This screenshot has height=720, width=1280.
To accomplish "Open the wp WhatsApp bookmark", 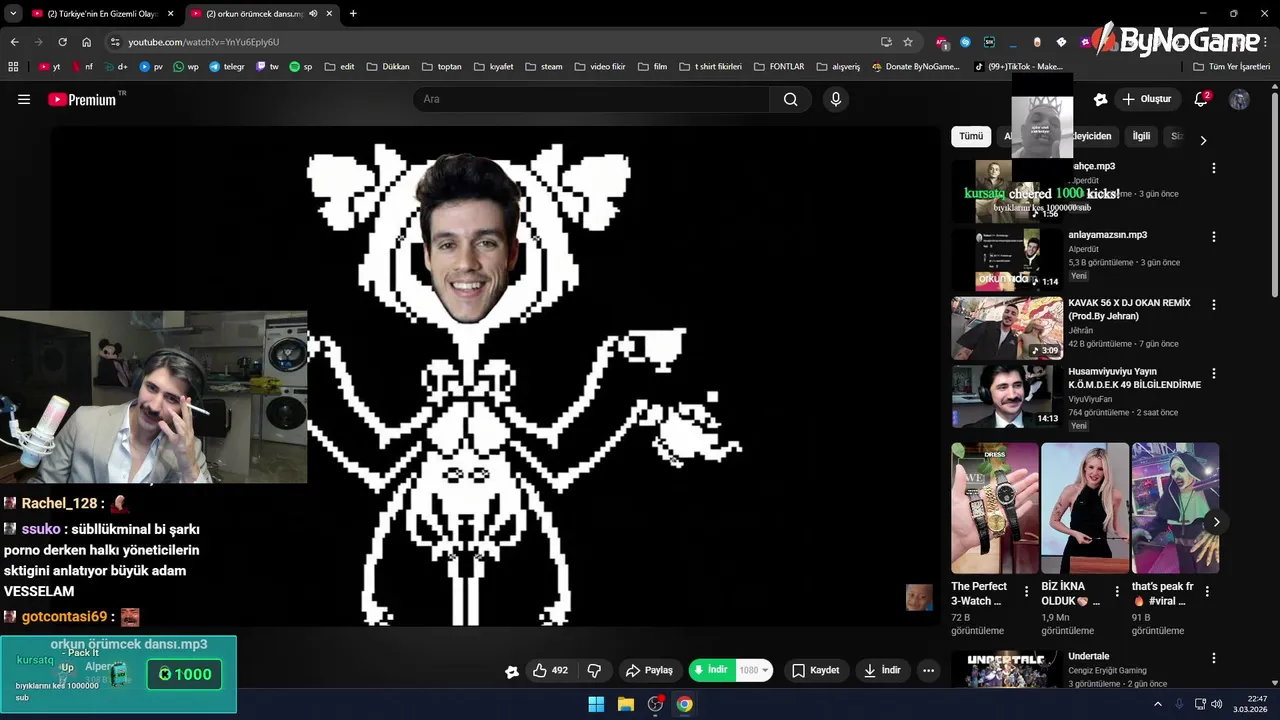I will coord(186,67).
